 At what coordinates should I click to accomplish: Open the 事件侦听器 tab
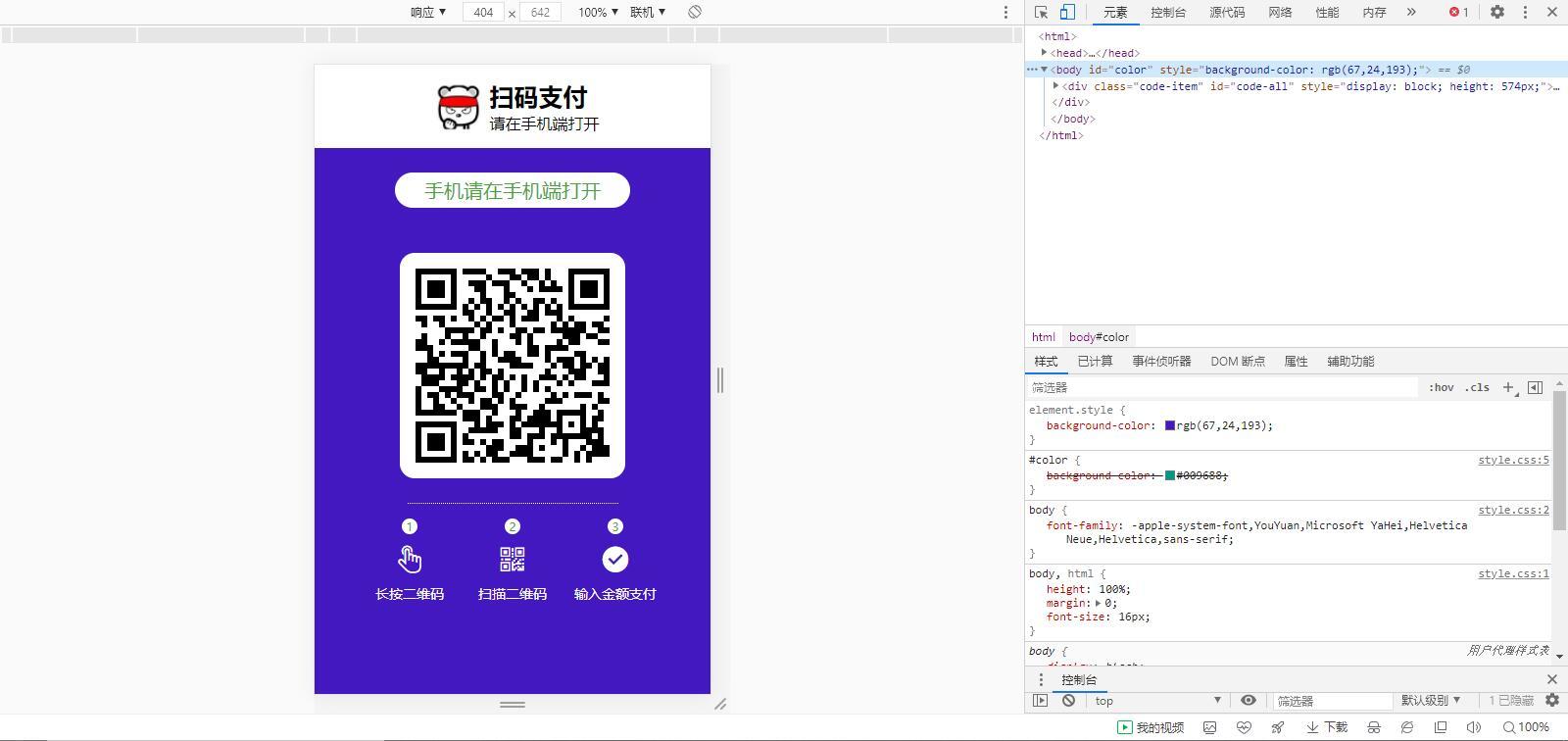[x=1161, y=362]
